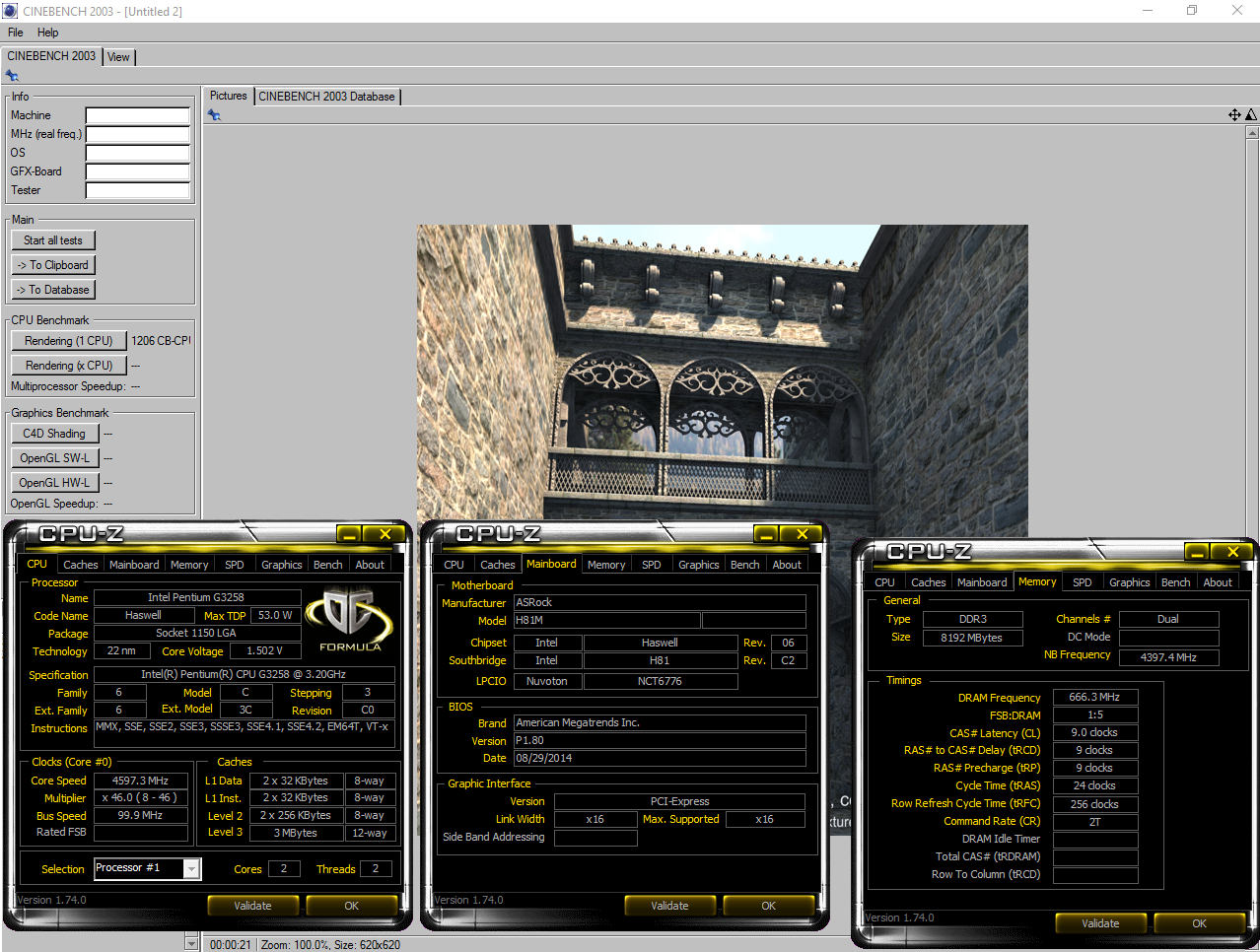Image resolution: width=1260 pixels, height=952 pixels.
Task: Click the 08/29/2014 BIOS date
Action: coord(660,758)
